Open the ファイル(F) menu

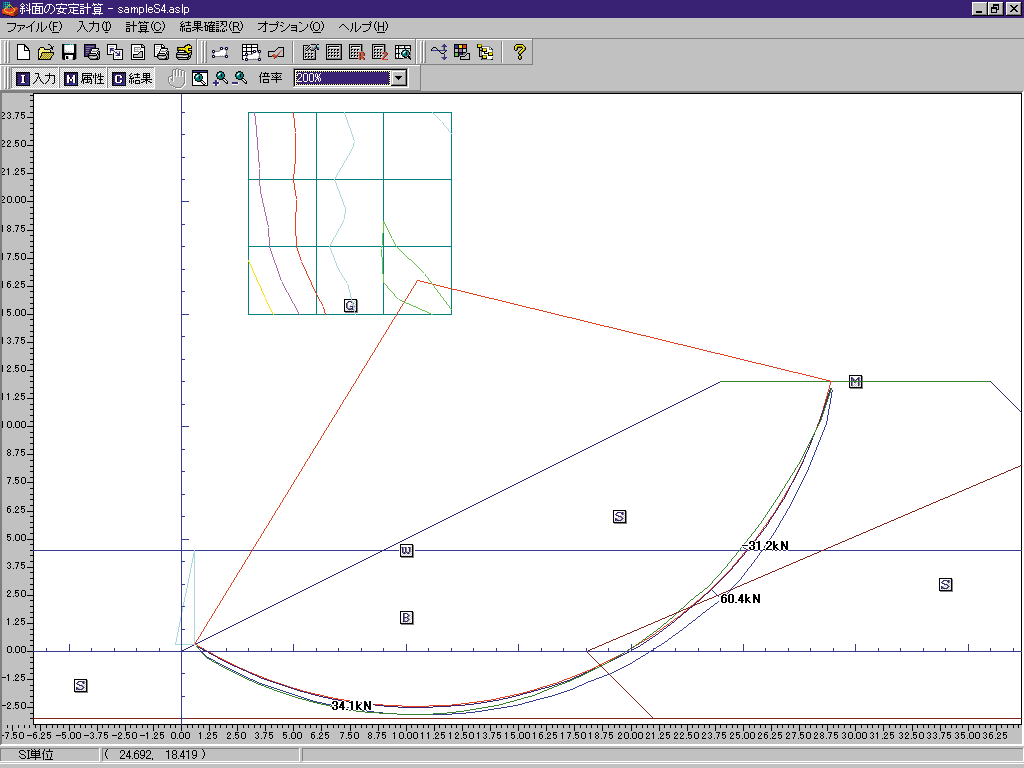point(34,27)
